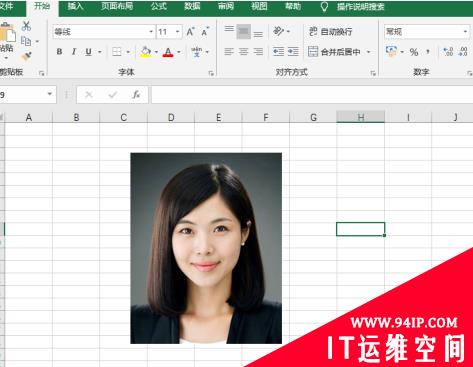Apply red font color
This screenshot has height=367, width=473.
pos(168,52)
